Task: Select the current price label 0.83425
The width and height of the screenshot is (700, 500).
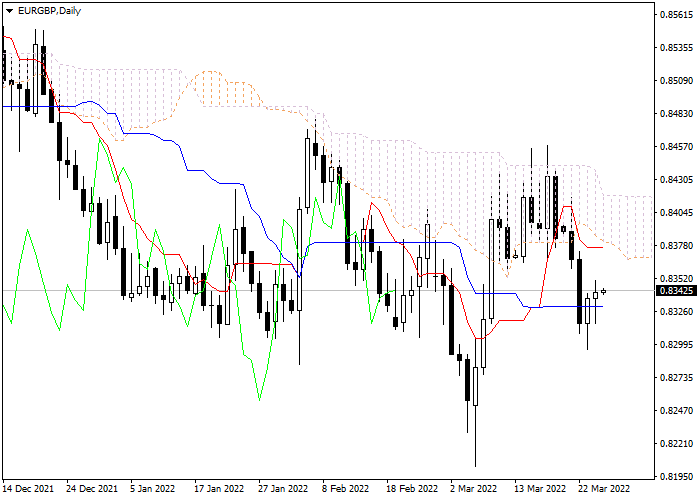Action: pos(676,291)
